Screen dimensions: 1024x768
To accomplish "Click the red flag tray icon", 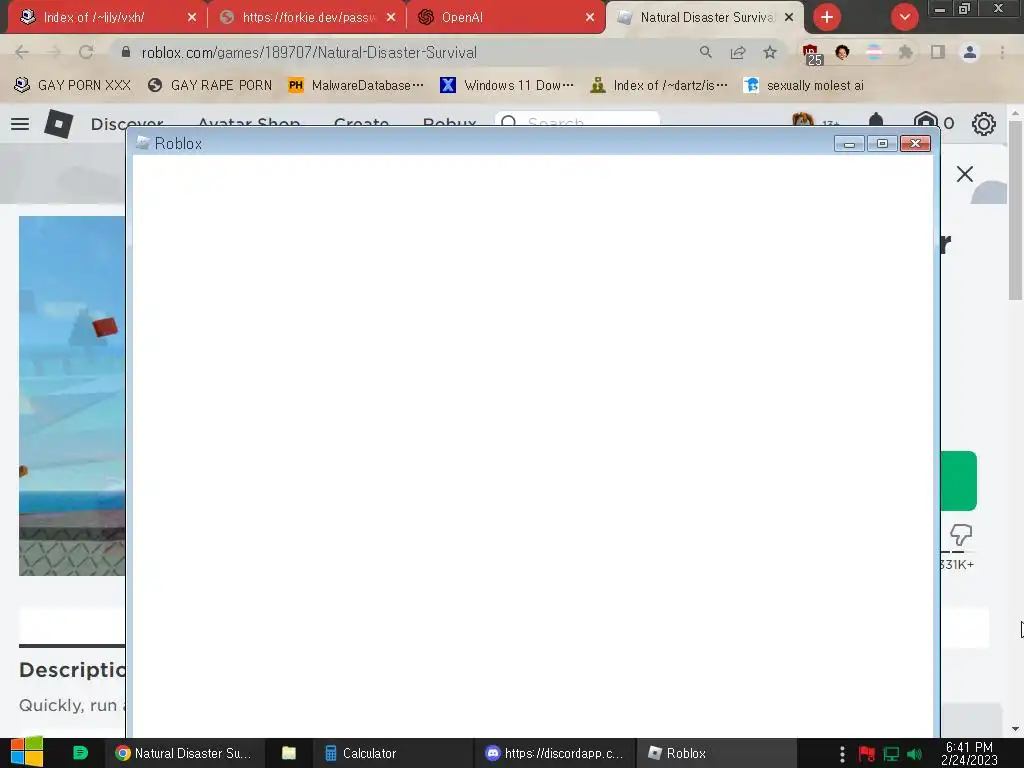I will pos(867,754).
